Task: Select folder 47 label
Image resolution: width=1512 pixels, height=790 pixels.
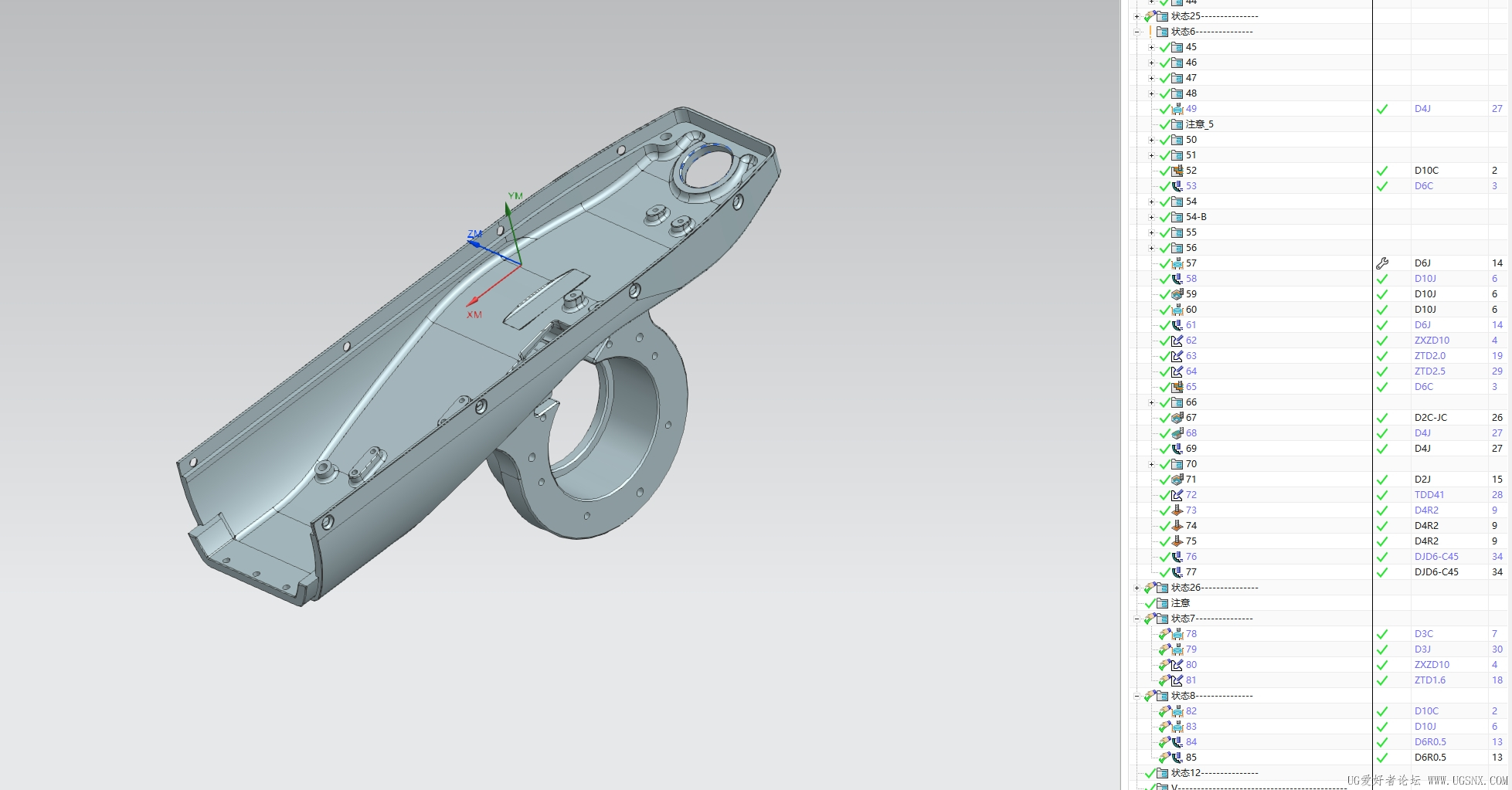Action: tap(1191, 78)
